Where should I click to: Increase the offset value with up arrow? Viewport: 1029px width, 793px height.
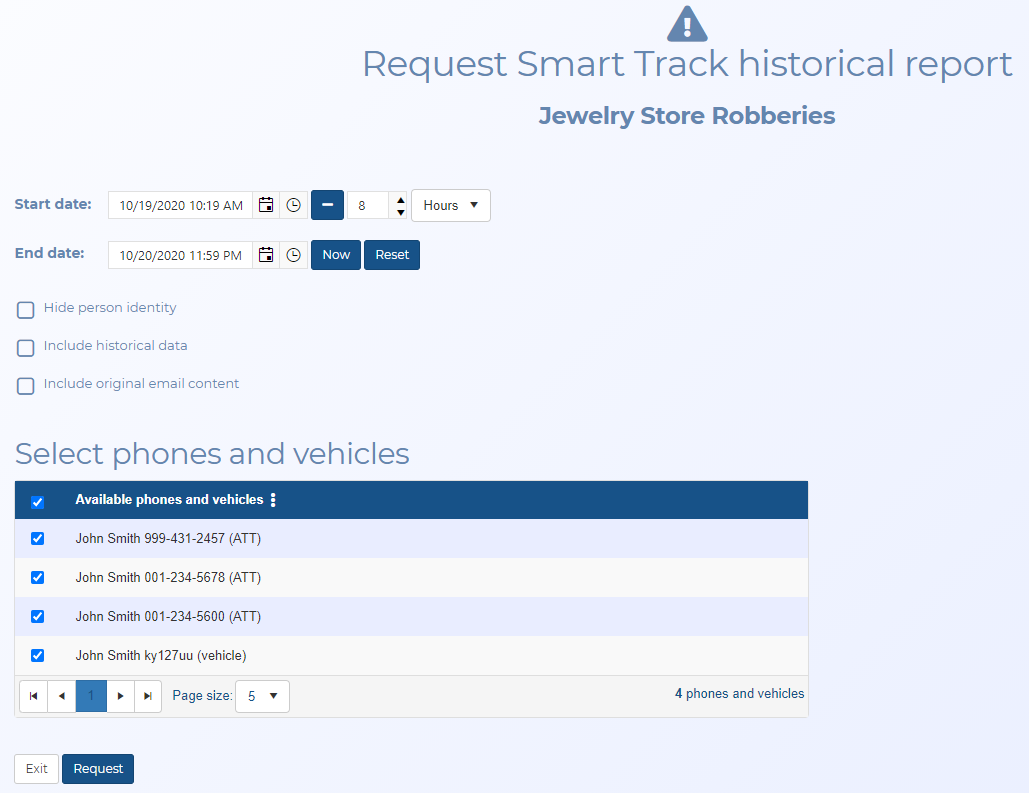[x=400, y=199]
